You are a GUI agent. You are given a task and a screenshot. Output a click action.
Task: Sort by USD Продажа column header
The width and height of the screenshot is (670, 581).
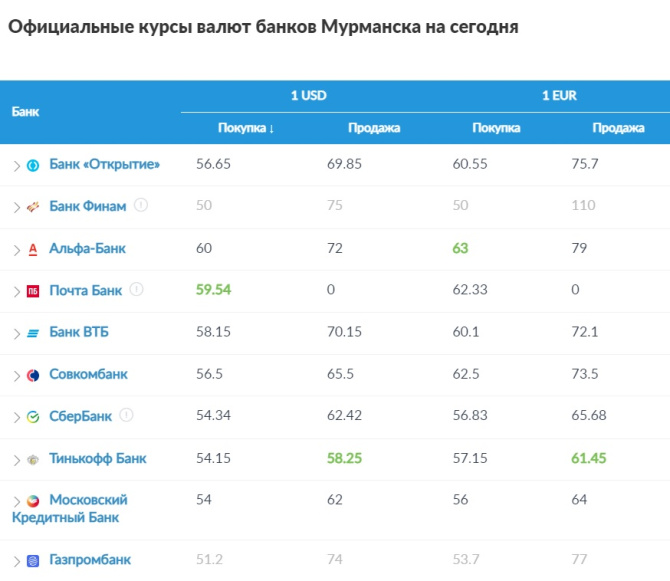tap(374, 128)
